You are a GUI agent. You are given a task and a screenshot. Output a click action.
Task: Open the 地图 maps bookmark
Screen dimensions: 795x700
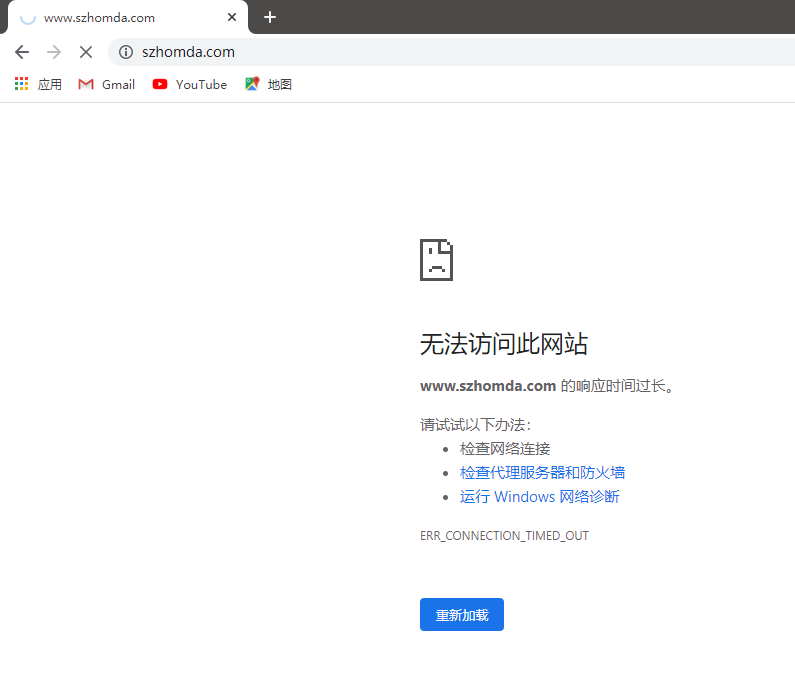tap(268, 85)
